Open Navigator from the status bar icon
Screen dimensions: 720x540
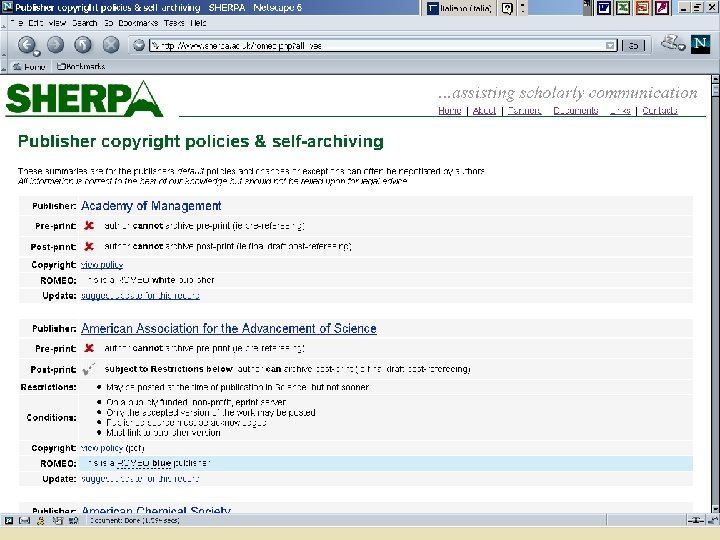(9, 520)
